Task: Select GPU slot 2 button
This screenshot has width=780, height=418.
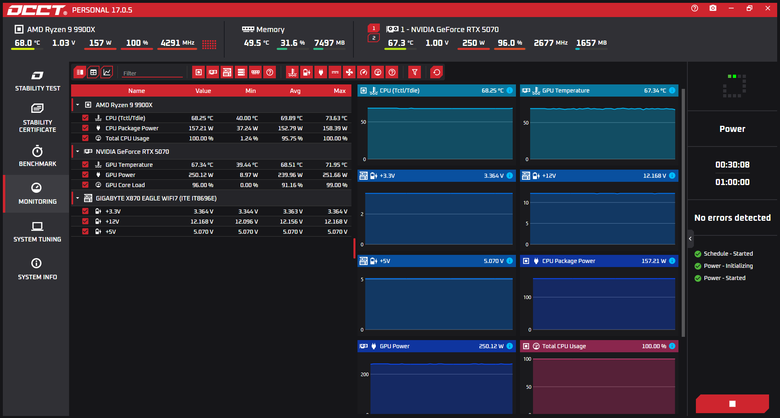Action: coord(374,38)
